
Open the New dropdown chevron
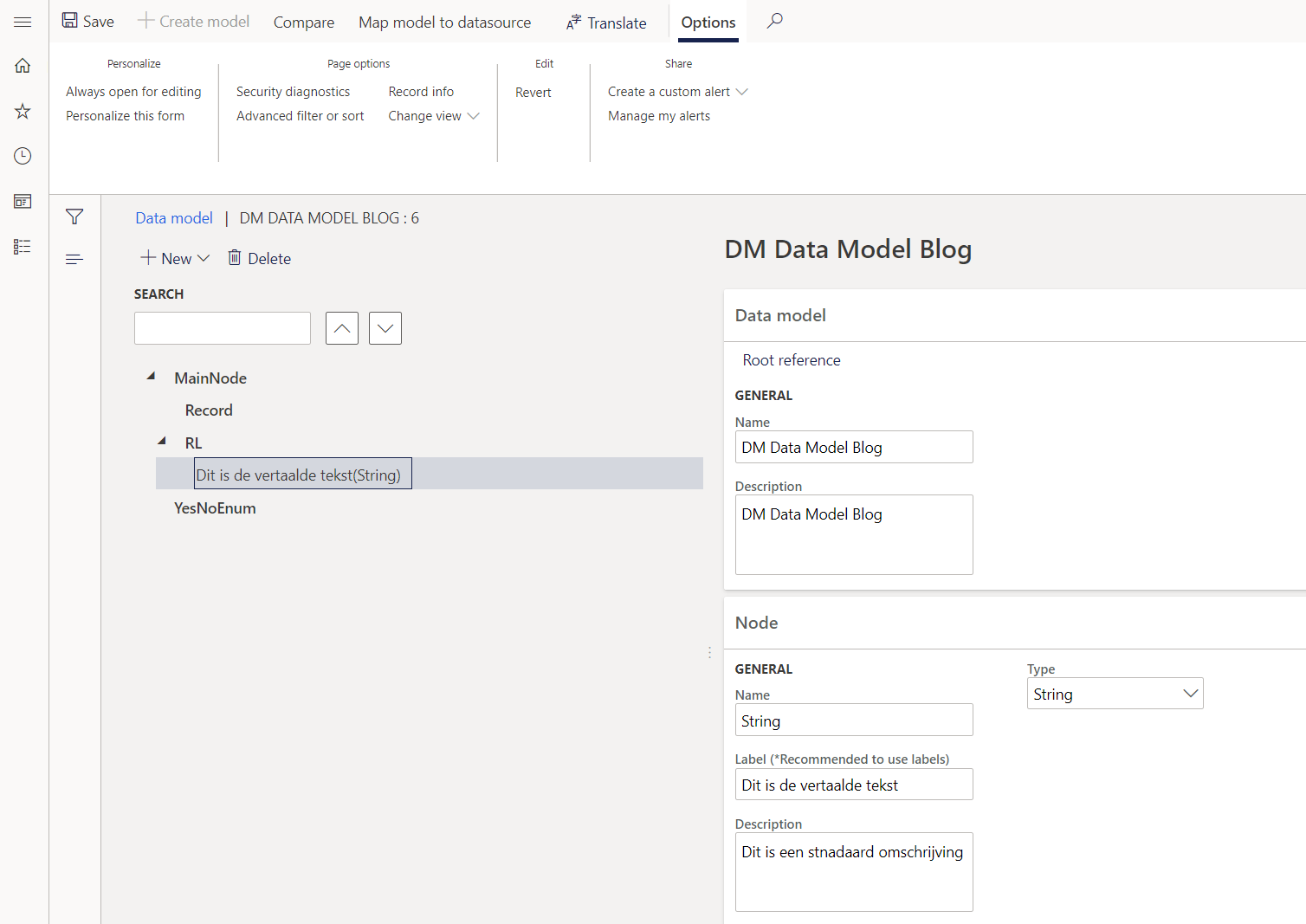coord(203,257)
